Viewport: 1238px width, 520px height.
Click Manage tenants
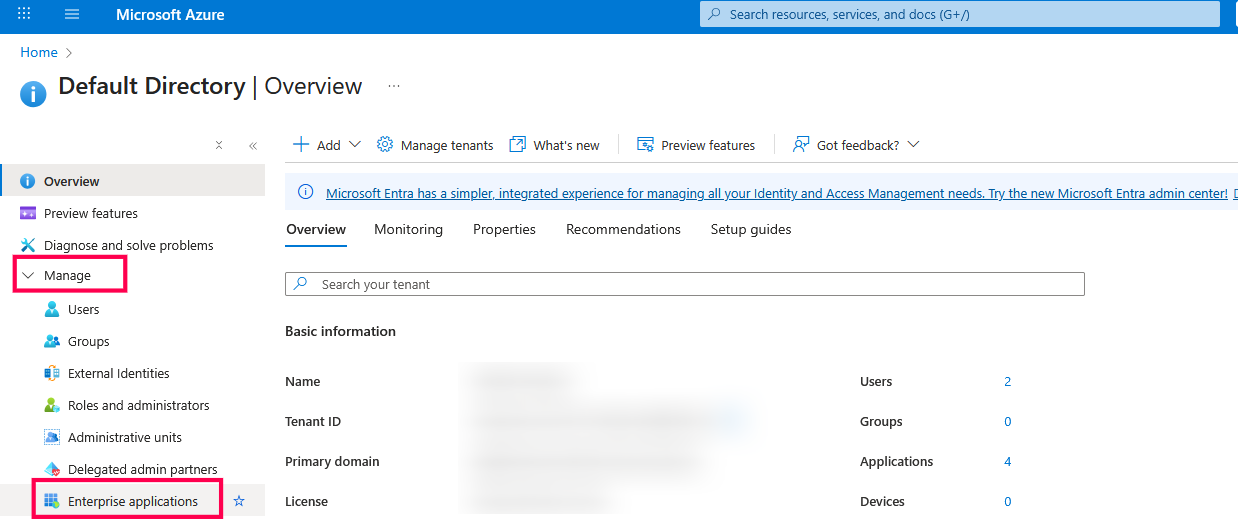(x=435, y=145)
